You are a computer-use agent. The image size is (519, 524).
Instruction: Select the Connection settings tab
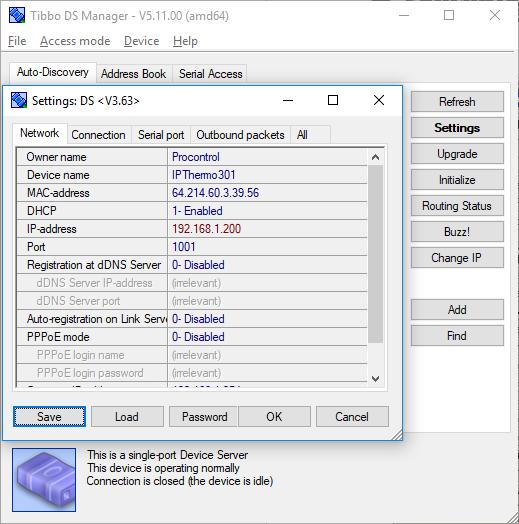(99, 135)
